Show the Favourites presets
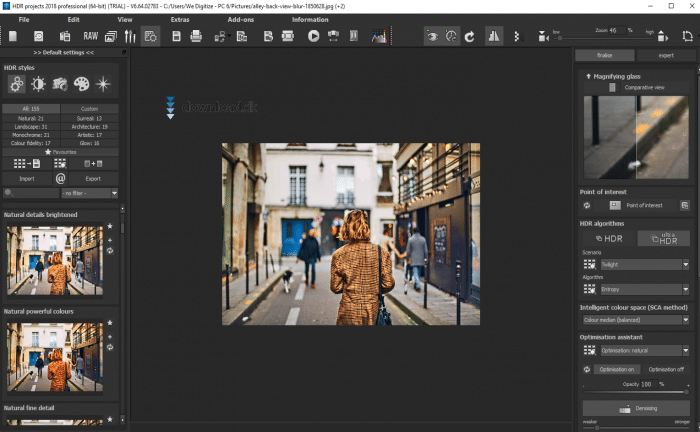The height and width of the screenshot is (432, 700). coord(60,152)
